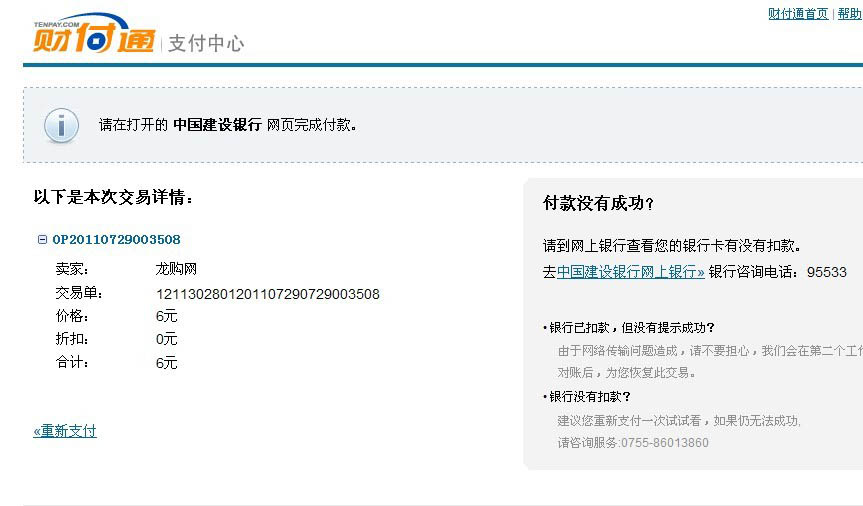Open the 财付通首页 link
The width and height of the screenshot is (863, 506).
pyautogui.click(x=798, y=14)
